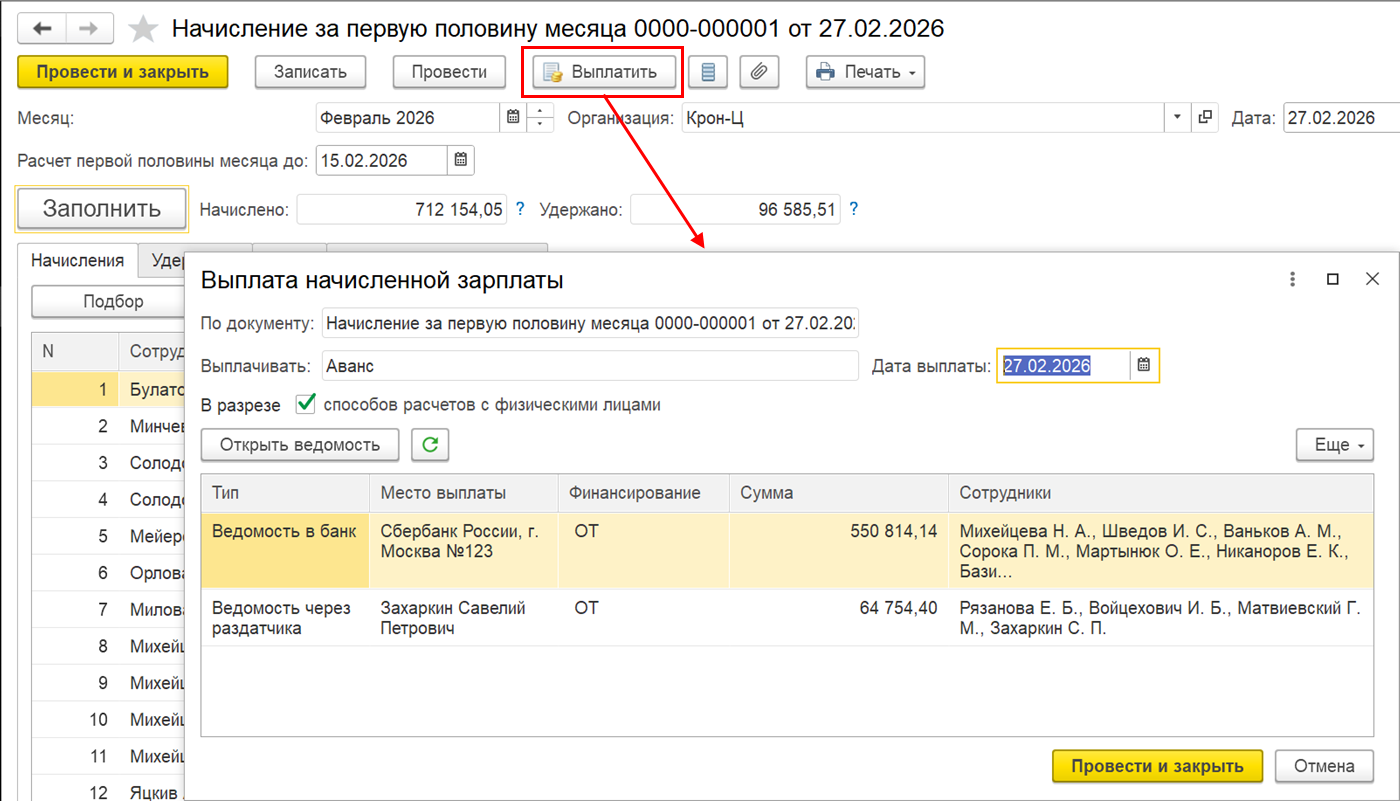1400x801 pixels.
Task: Click the Выплачивать input field
Action: coord(590,366)
